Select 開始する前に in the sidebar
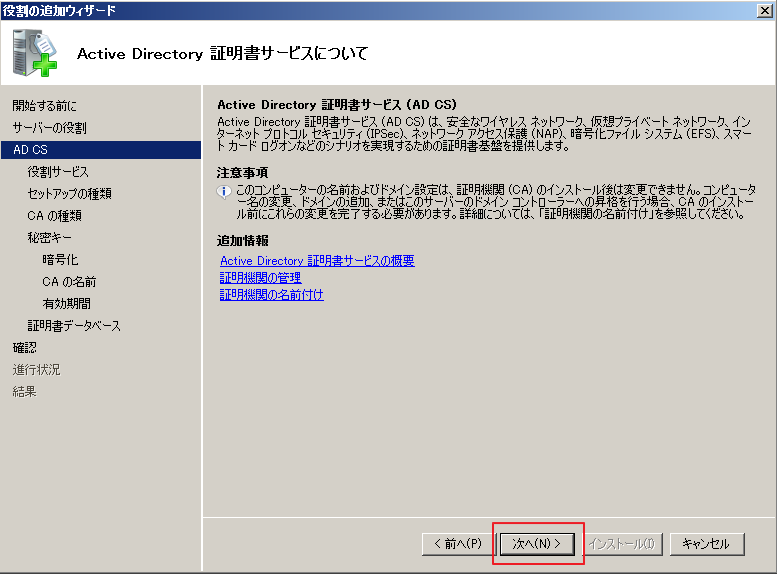777x574 pixels. tap(45, 106)
